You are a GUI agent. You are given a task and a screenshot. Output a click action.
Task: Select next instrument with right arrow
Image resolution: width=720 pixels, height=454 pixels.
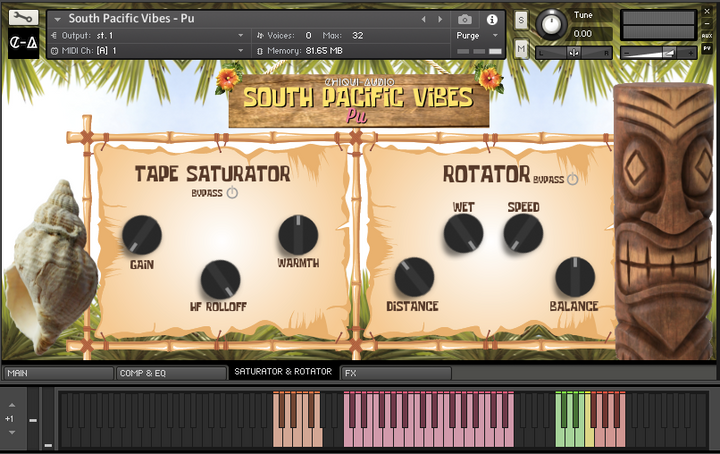(440, 19)
